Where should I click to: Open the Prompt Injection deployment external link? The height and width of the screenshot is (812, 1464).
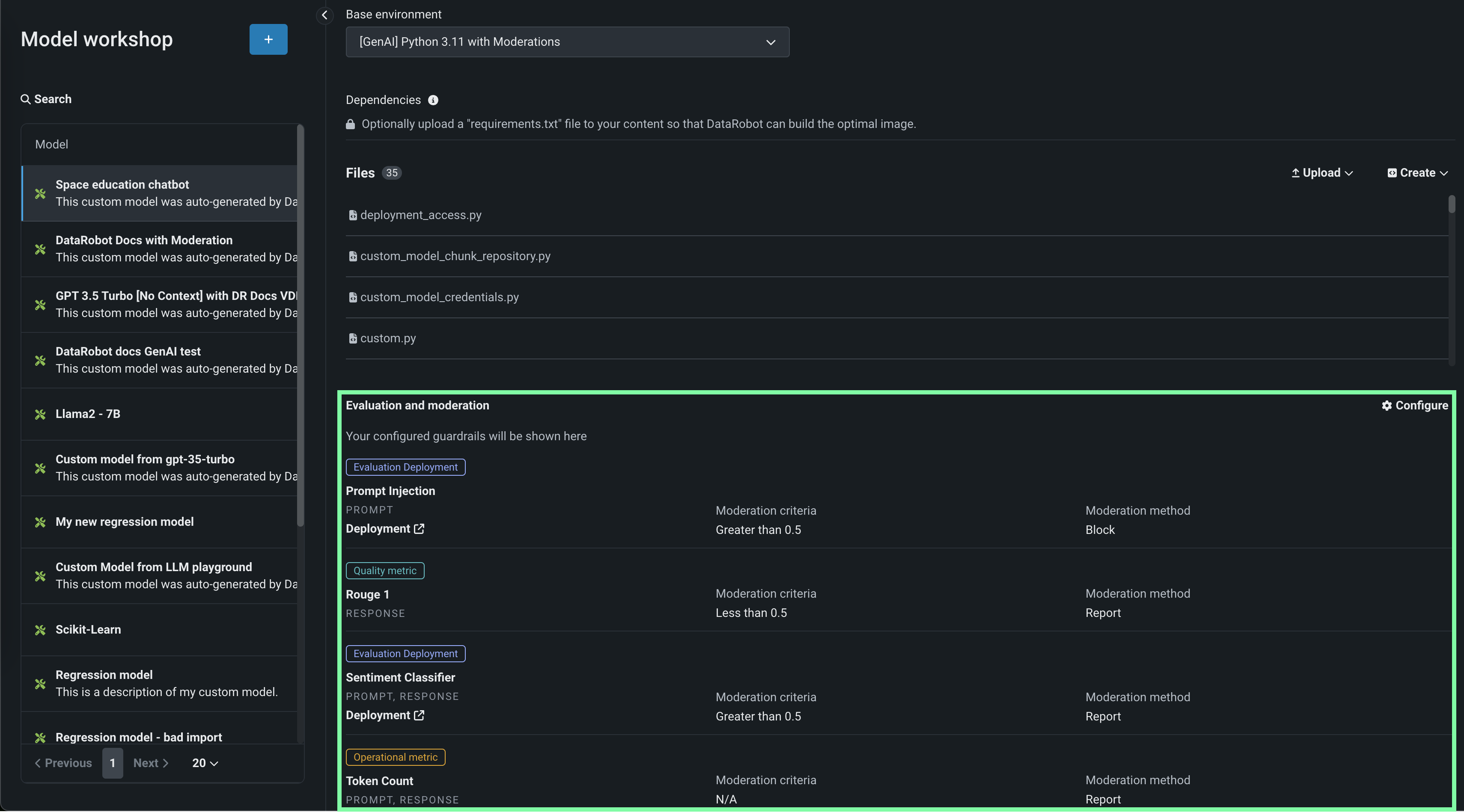(419, 529)
